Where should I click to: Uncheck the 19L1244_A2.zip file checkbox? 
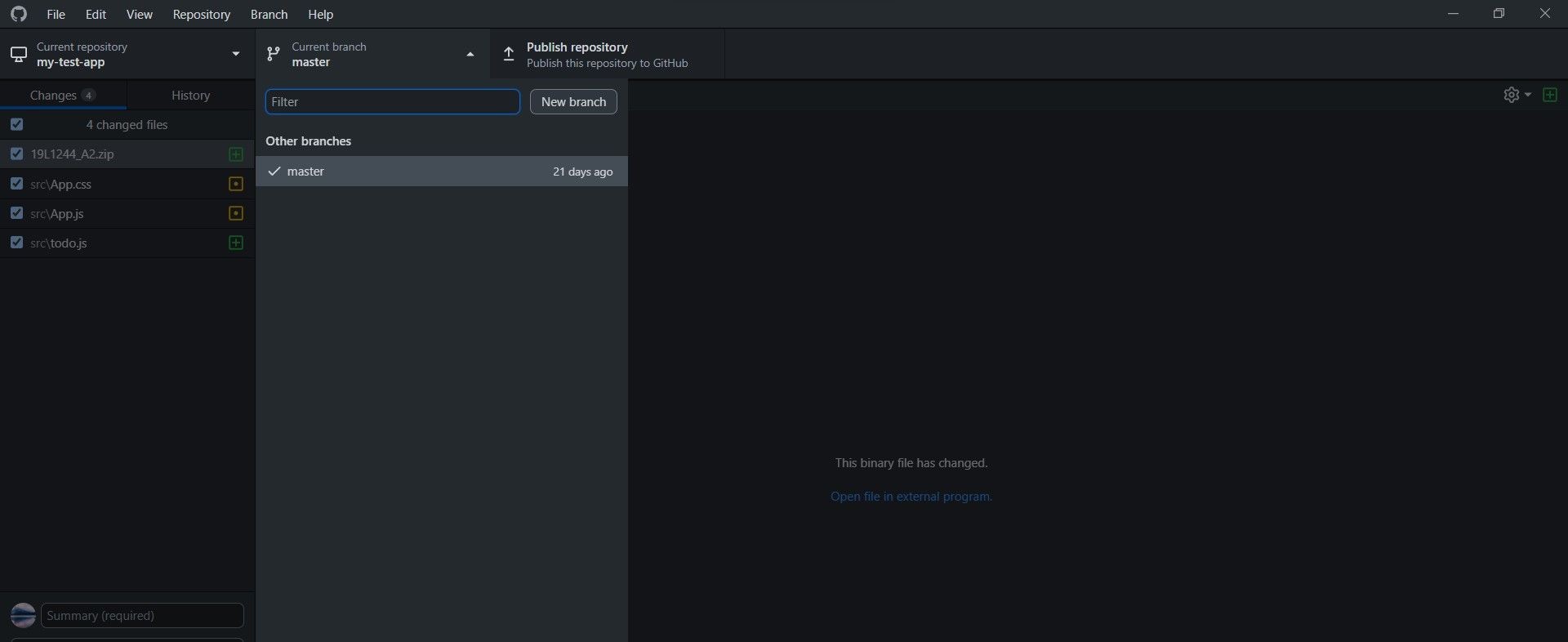tap(16, 154)
